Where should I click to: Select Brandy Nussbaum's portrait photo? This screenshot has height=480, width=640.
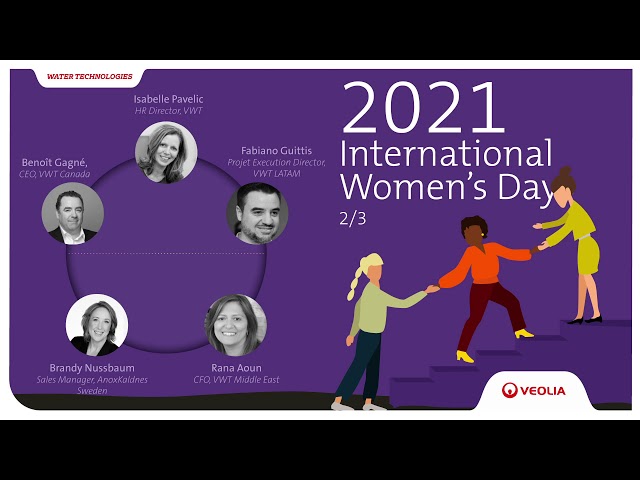tap(97, 325)
